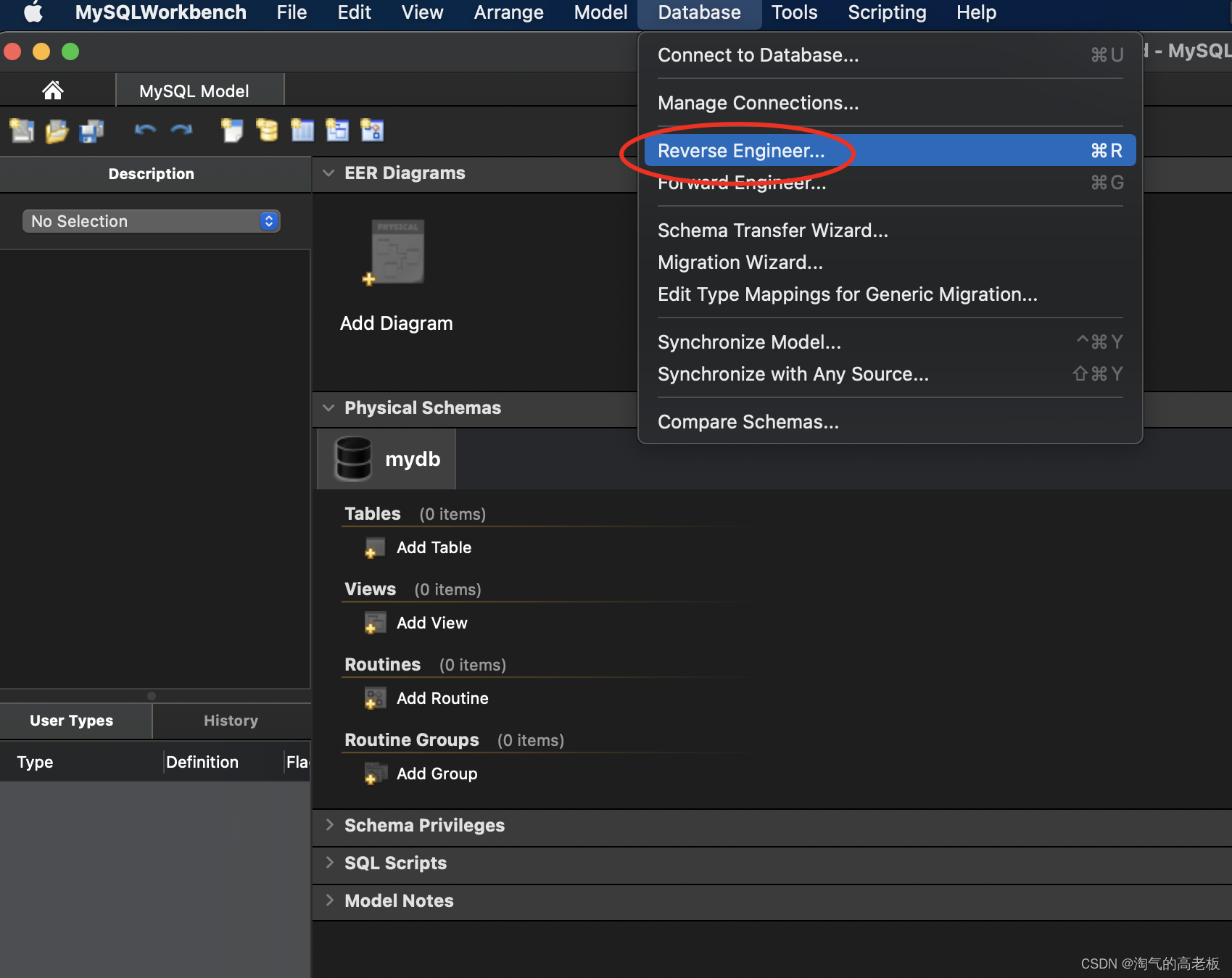
Task: Select Reverse Engineer menu item
Action: (x=890, y=151)
